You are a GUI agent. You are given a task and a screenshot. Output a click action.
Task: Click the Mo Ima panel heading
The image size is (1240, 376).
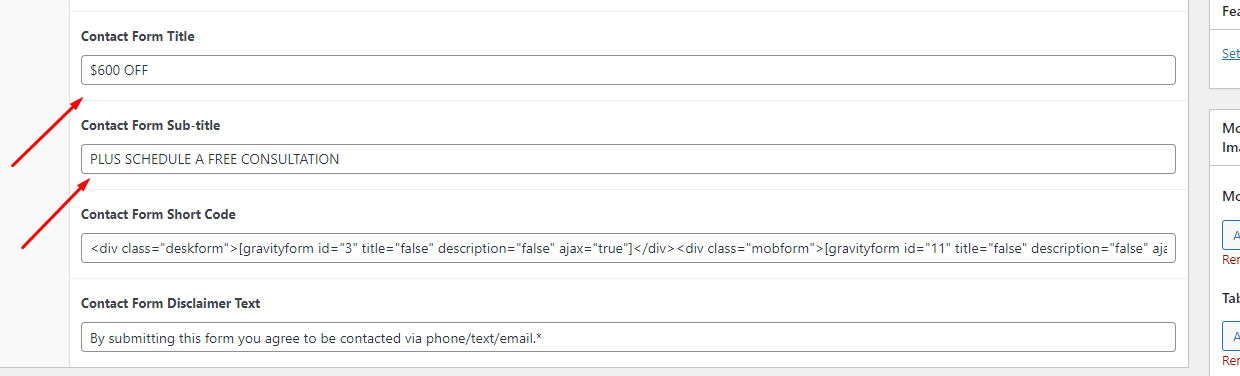(1231, 137)
